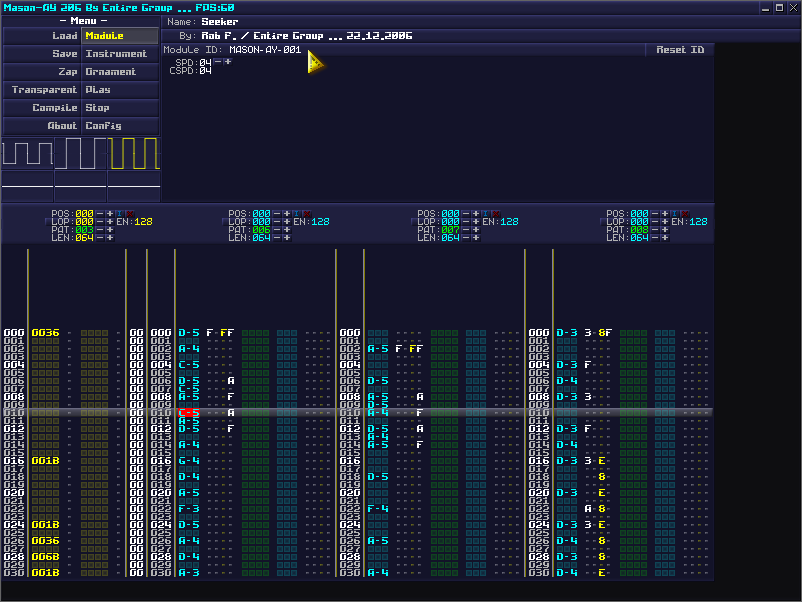Screen dimensions: 802x602
Task: Start playback with the Play button
Action: 120,90
